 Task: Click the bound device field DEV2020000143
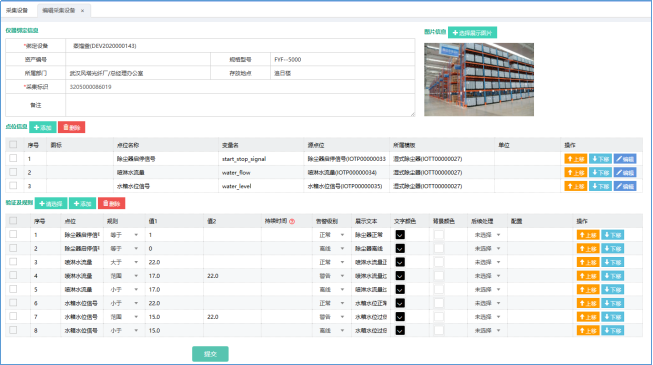point(240,46)
